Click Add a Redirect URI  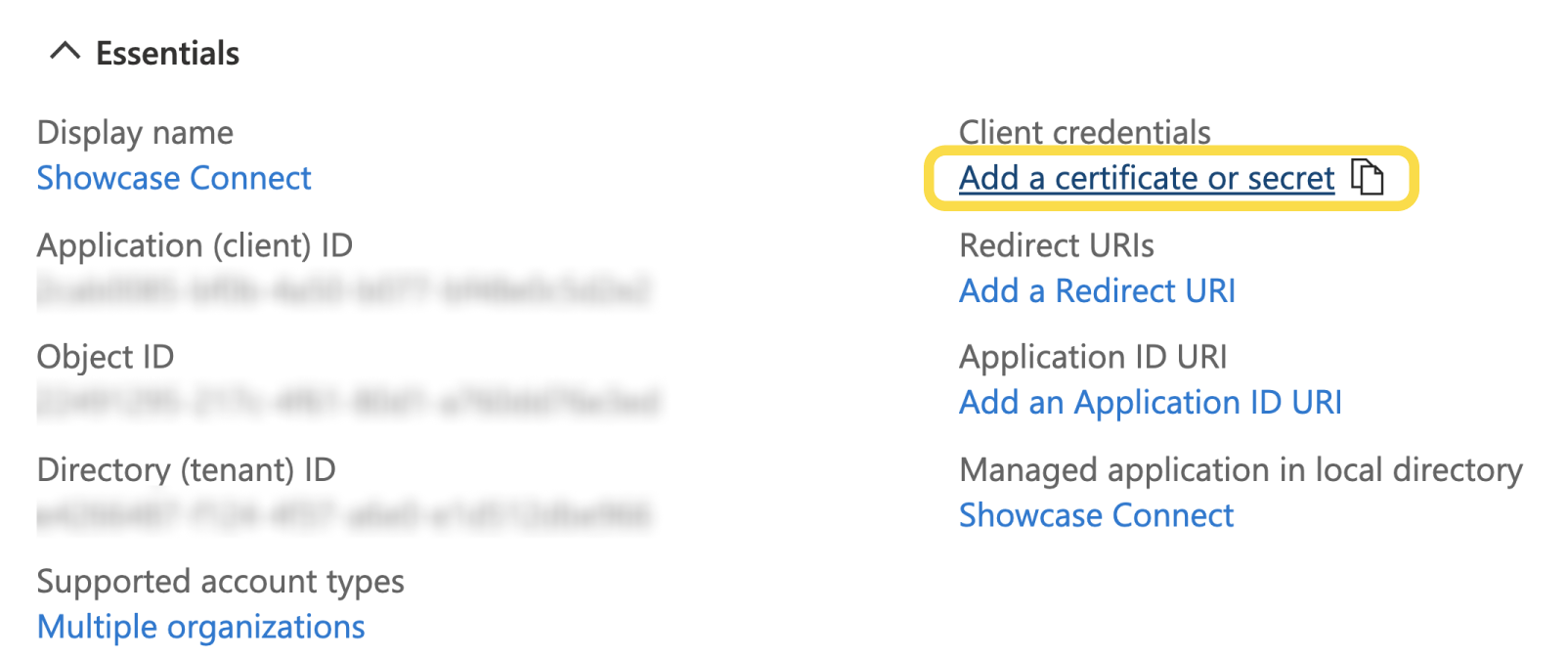1097,290
